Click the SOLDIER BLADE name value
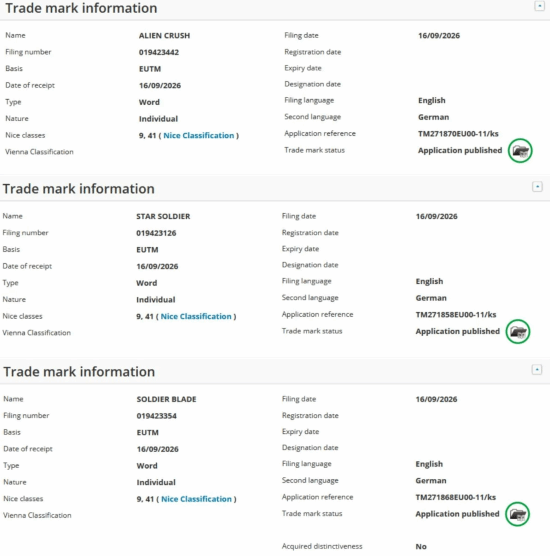The height and width of the screenshot is (556, 550). (x=166, y=399)
